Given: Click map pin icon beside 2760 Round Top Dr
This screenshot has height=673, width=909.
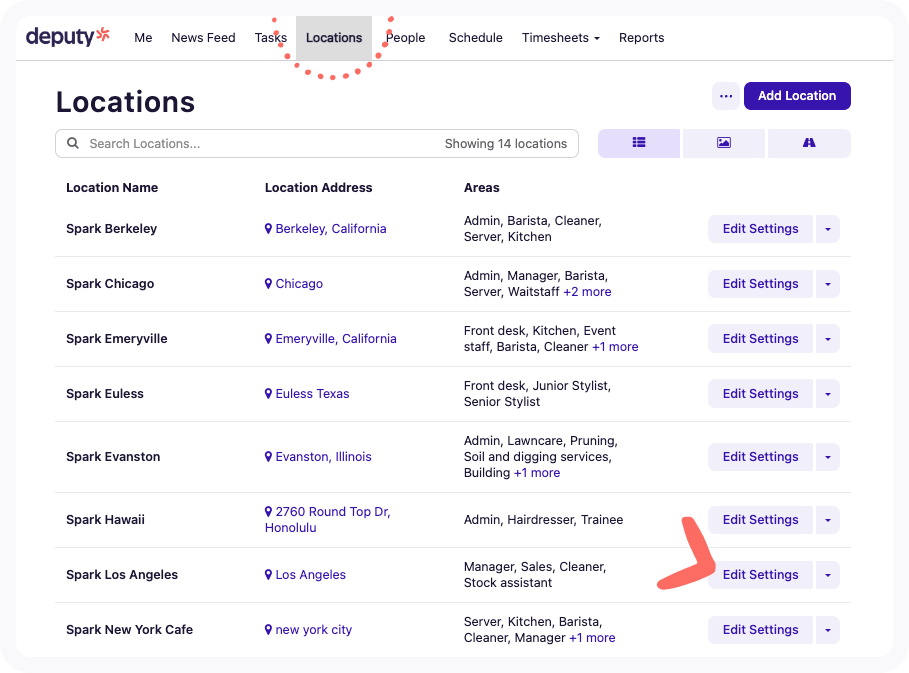Looking at the screenshot, I should tap(268, 512).
